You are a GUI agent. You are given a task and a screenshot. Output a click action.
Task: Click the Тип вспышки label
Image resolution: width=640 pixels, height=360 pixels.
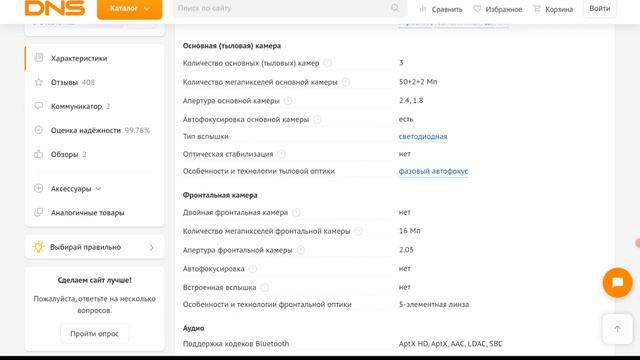point(205,137)
